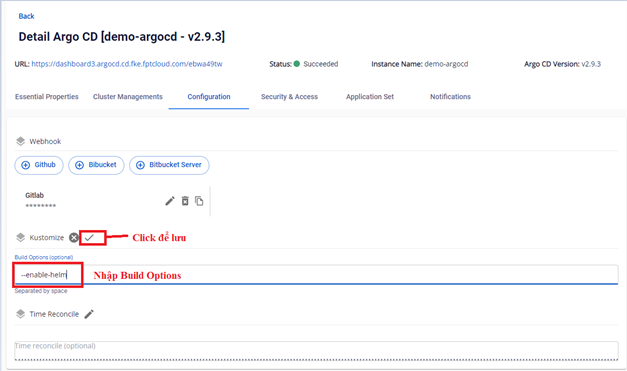Screen dimensions: 627x371
Task: Cancel Kustomize editing with the X icon
Action: 74,237
